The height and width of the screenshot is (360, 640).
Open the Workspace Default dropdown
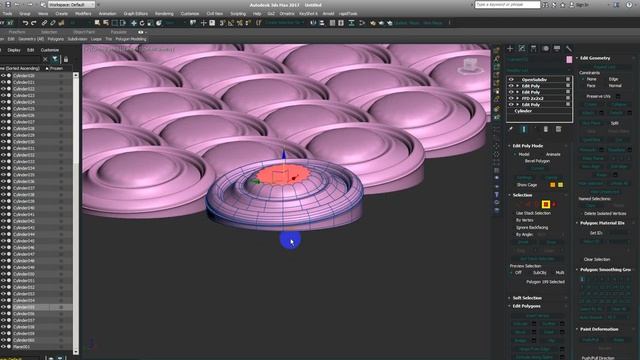tap(71, 4)
